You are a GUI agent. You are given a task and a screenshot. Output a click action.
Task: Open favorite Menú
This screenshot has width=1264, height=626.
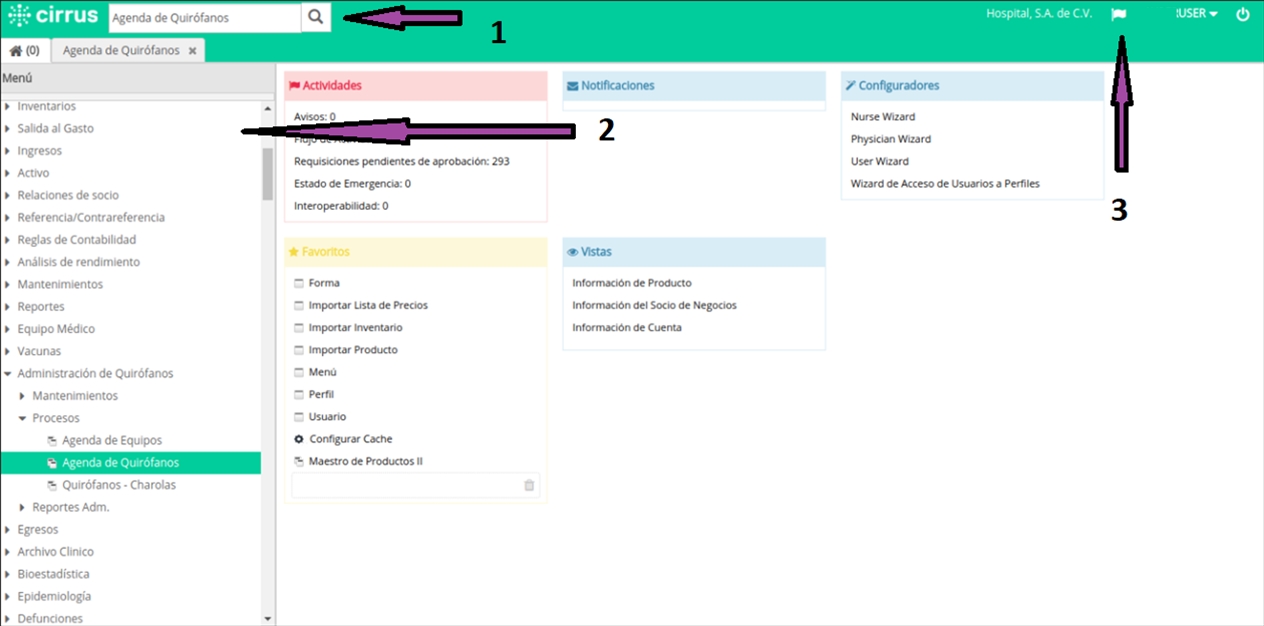pos(323,372)
